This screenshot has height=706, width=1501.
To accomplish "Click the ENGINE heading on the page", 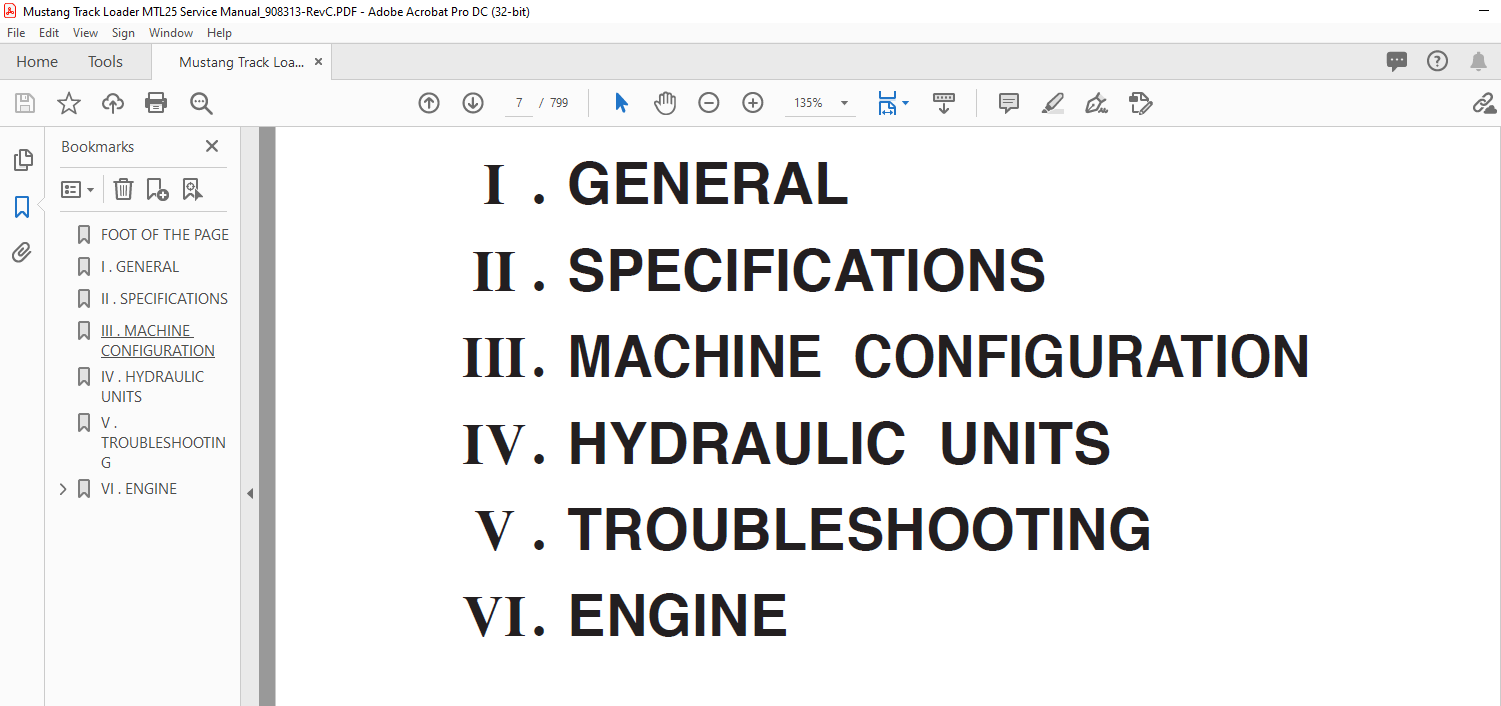I will tap(678, 615).
